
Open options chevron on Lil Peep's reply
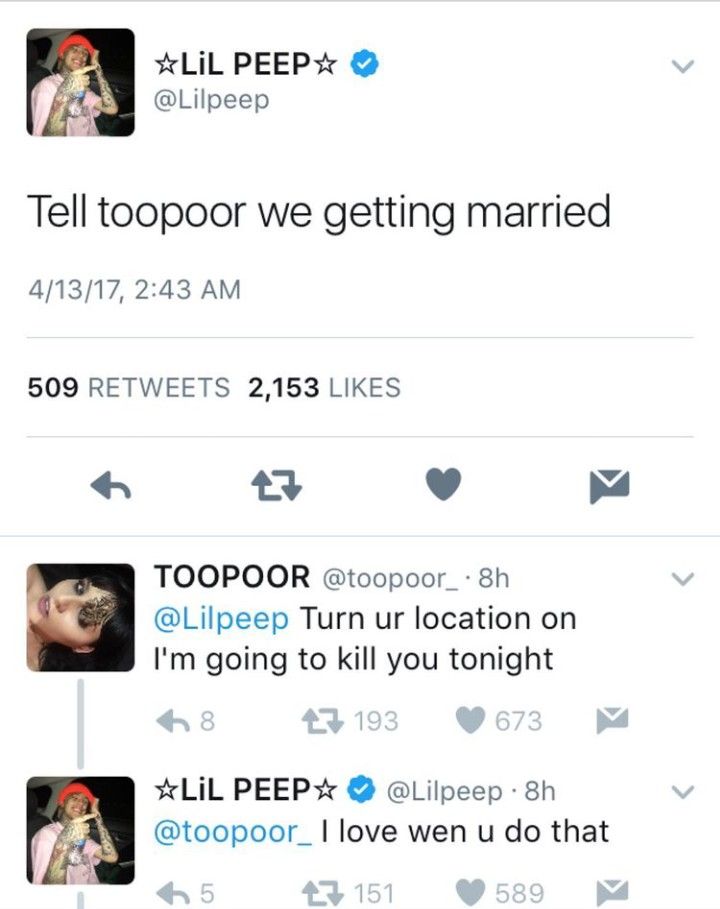tap(682, 791)
